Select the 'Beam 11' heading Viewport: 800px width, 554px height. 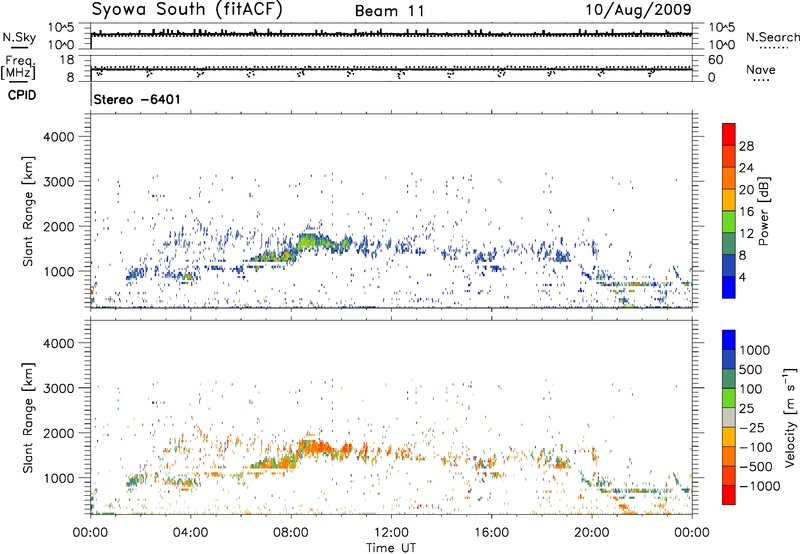click(390, 11)
